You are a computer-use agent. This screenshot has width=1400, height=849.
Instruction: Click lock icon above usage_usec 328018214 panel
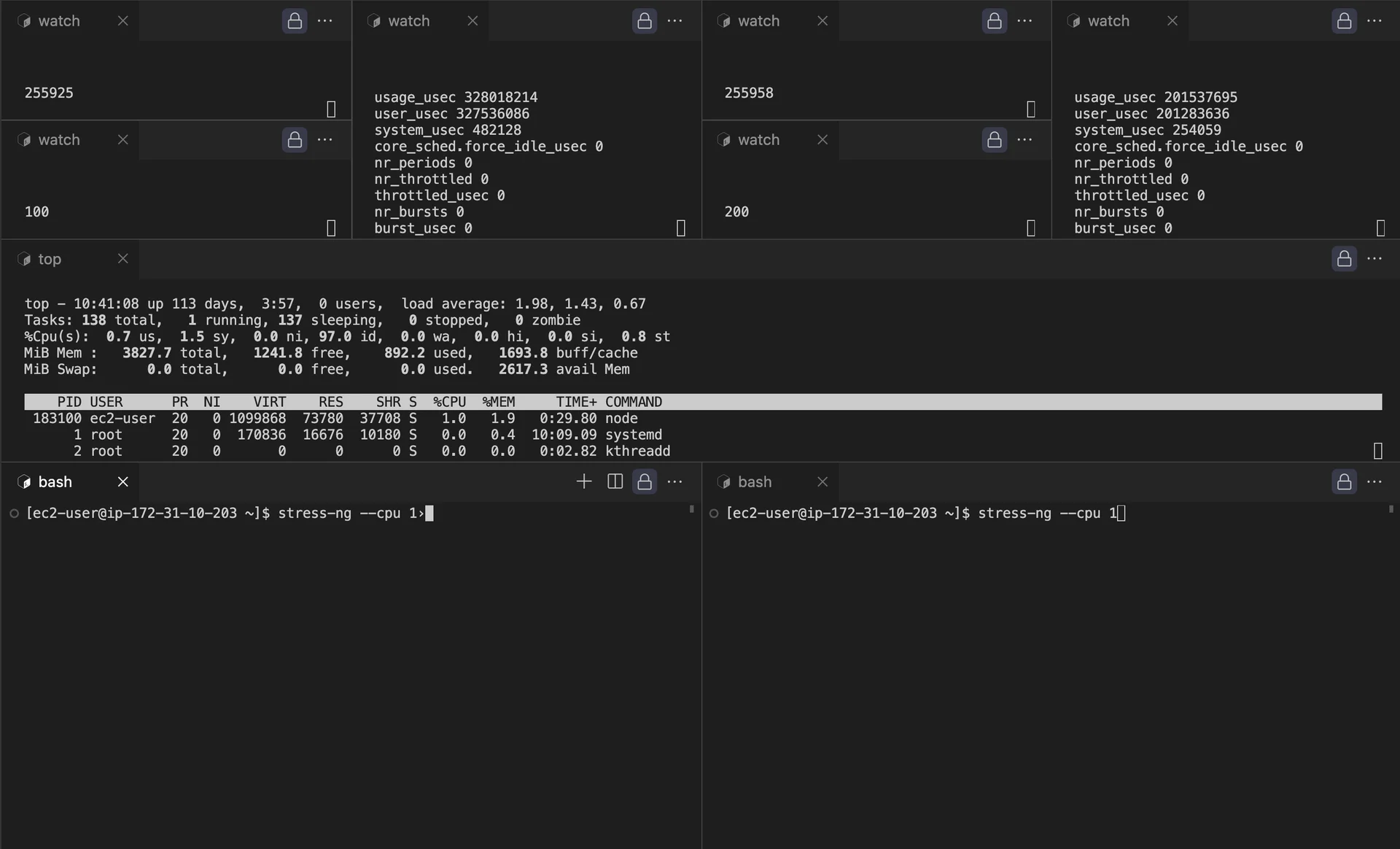(x=645, y=21)
